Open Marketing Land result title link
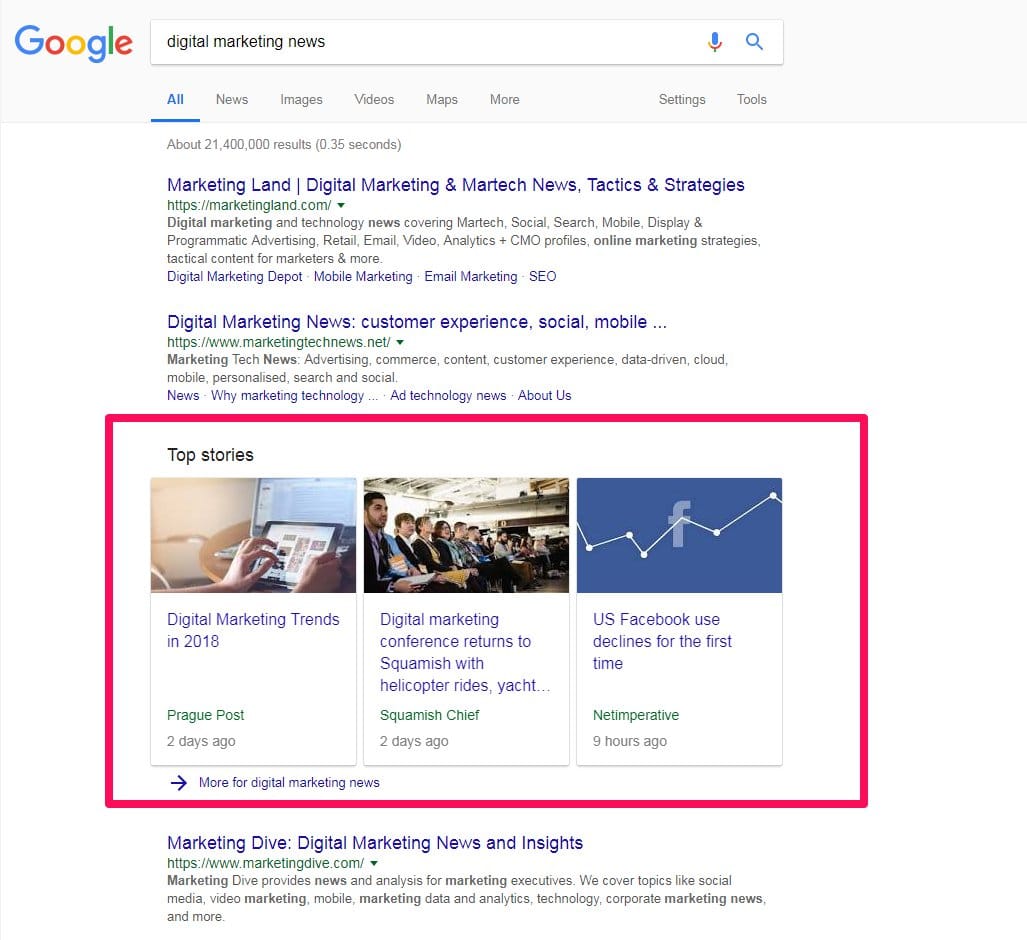This screenshot has height=940, width=1027. [x=455, y=185]
